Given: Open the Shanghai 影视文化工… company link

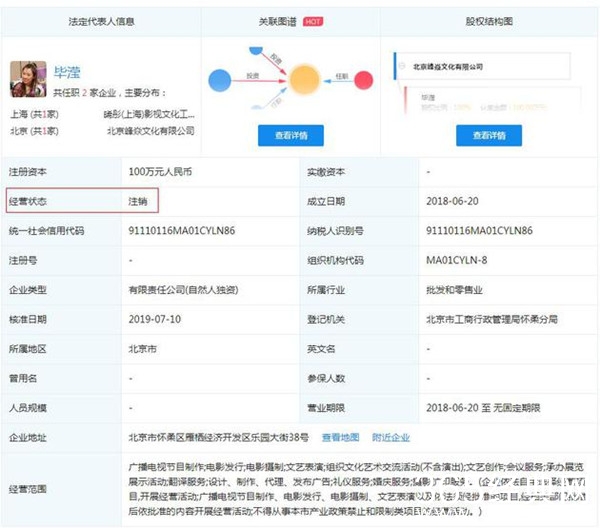Looking at the screenshot, I should (x=149, y=114).
